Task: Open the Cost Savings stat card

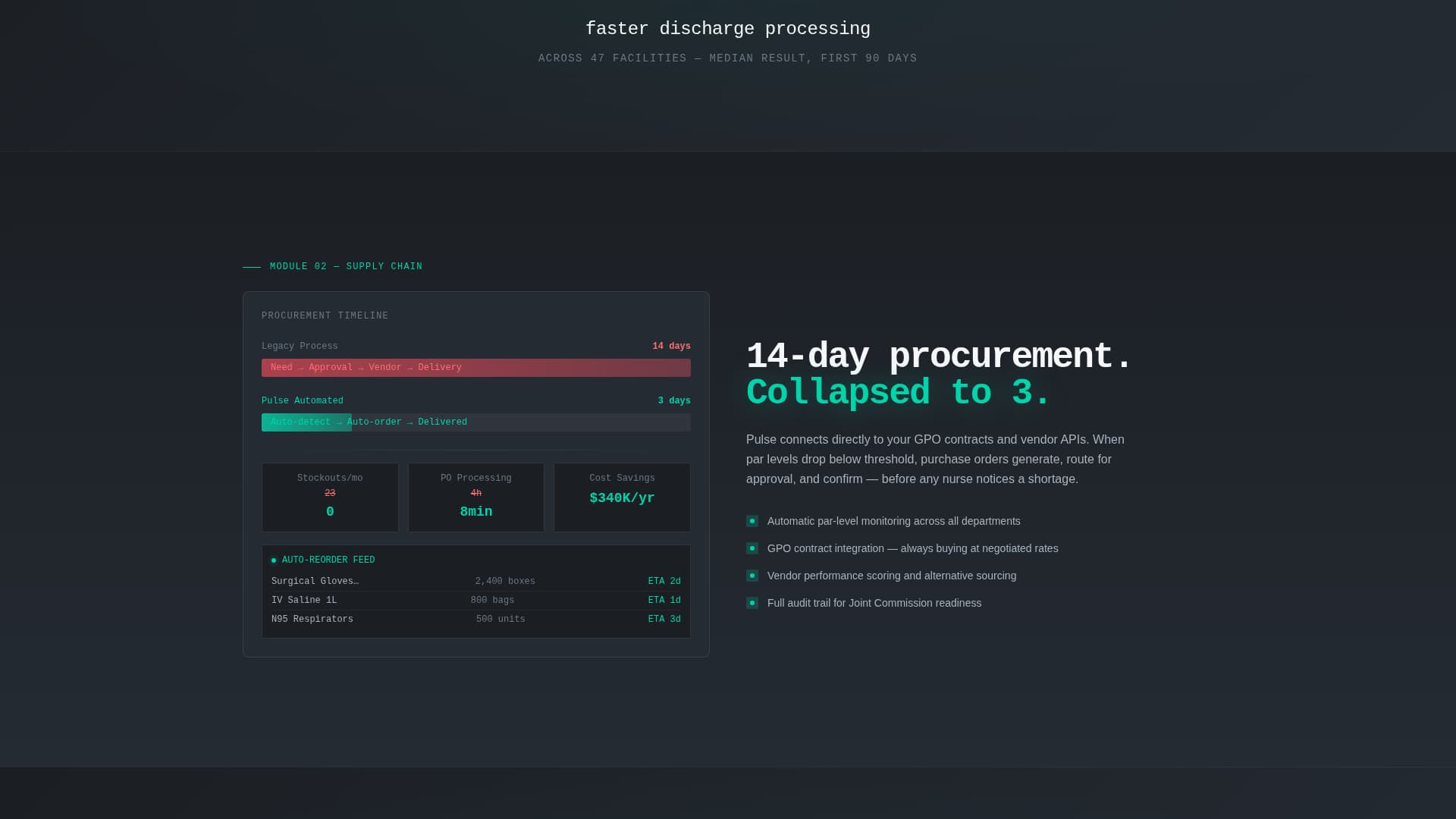Action: 622,497
